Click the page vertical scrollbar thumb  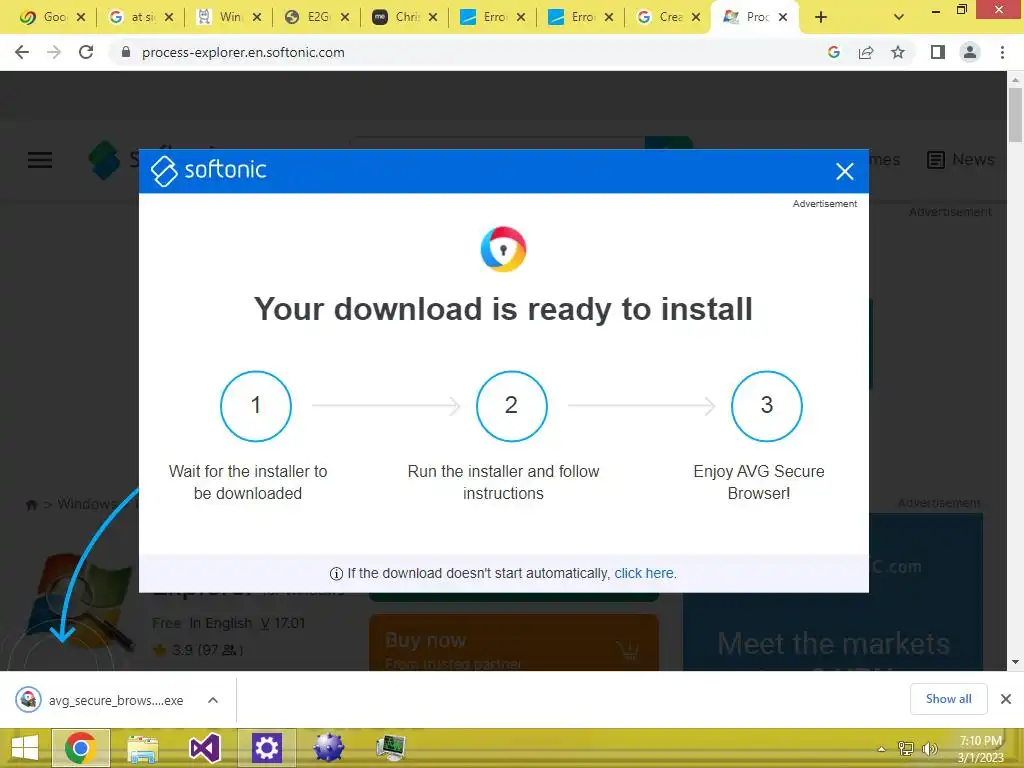click(1015, 114)
